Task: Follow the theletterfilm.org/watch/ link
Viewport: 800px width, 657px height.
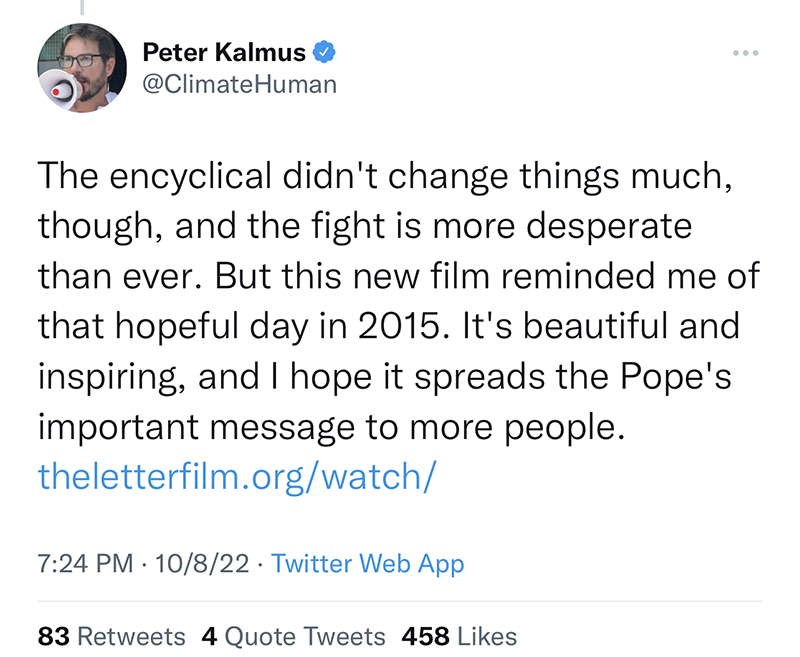Action: coord(236,474)
